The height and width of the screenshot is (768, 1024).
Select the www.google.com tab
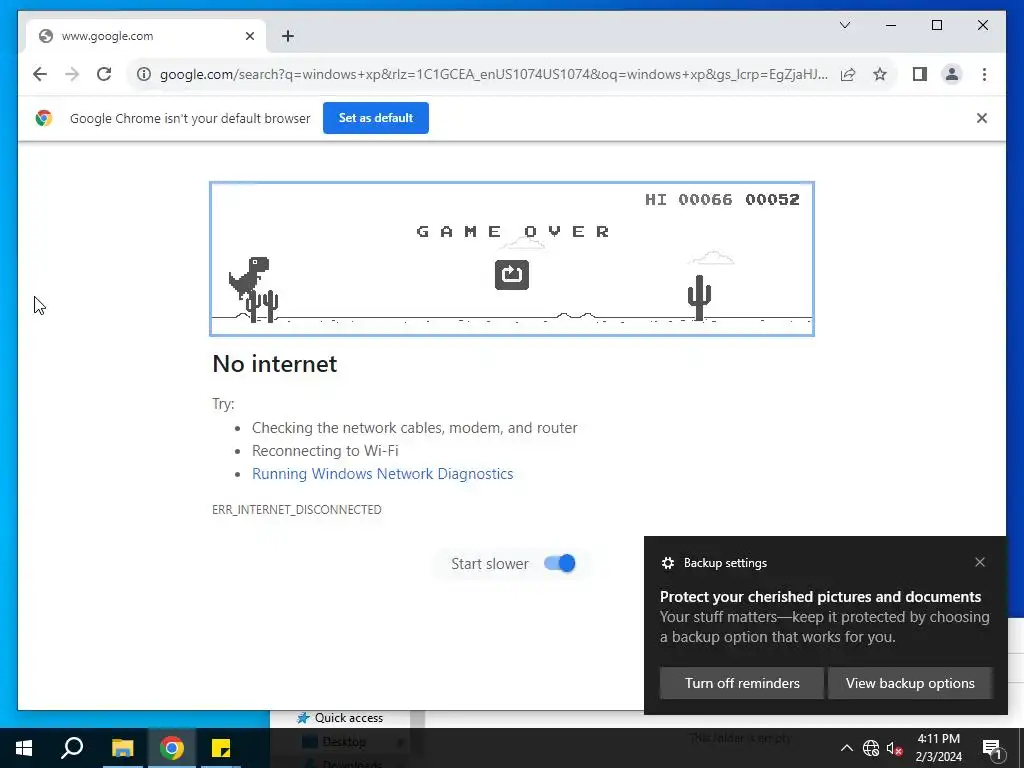pos(146,36)
